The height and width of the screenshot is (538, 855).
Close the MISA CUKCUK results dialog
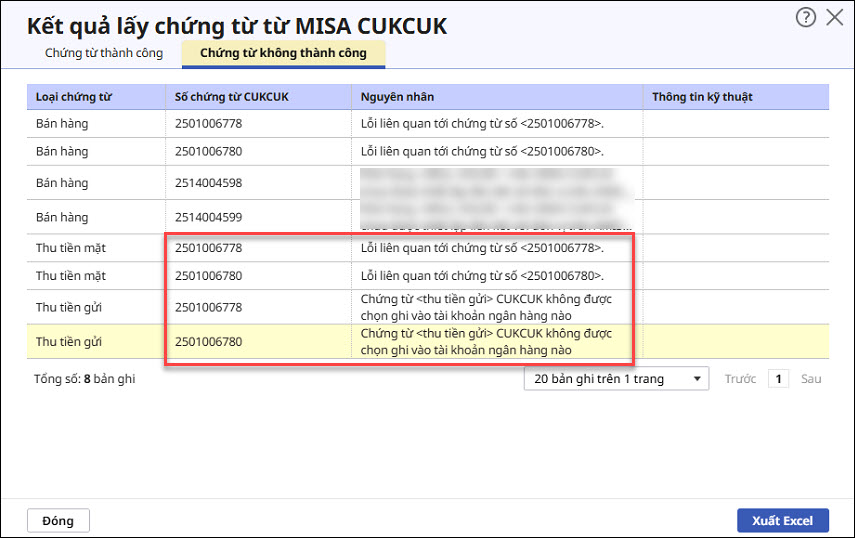tap(834, 17)
